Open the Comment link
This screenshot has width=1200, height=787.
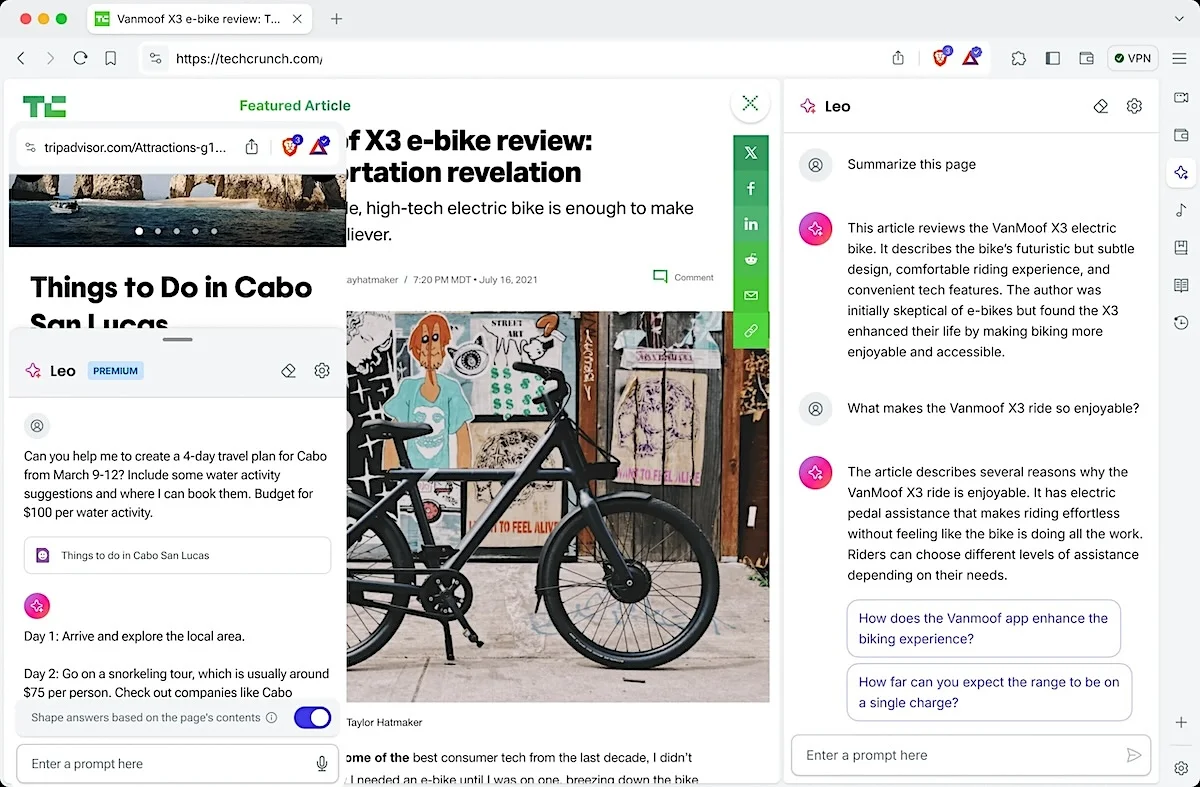click(x=683, y=277)
